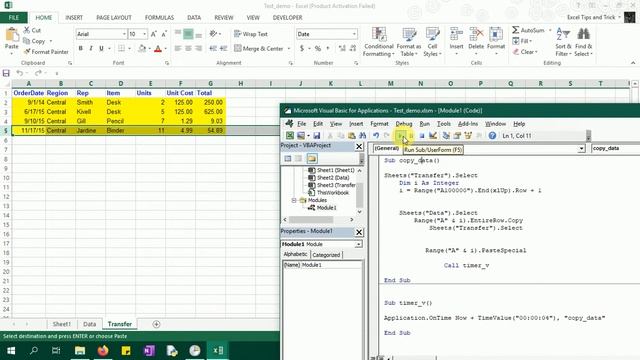Image resolution: width=640 pixels, height=360 pixels.
Task: Open the font size dropdown showing 10
Action: [144, 34]
